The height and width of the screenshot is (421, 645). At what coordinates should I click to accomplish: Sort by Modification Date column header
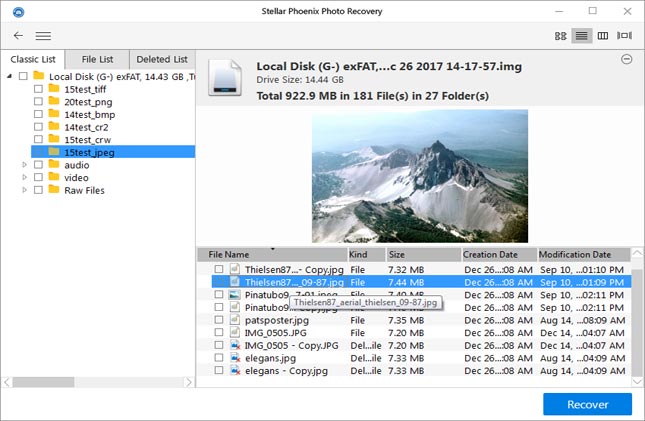pos(584,255)
